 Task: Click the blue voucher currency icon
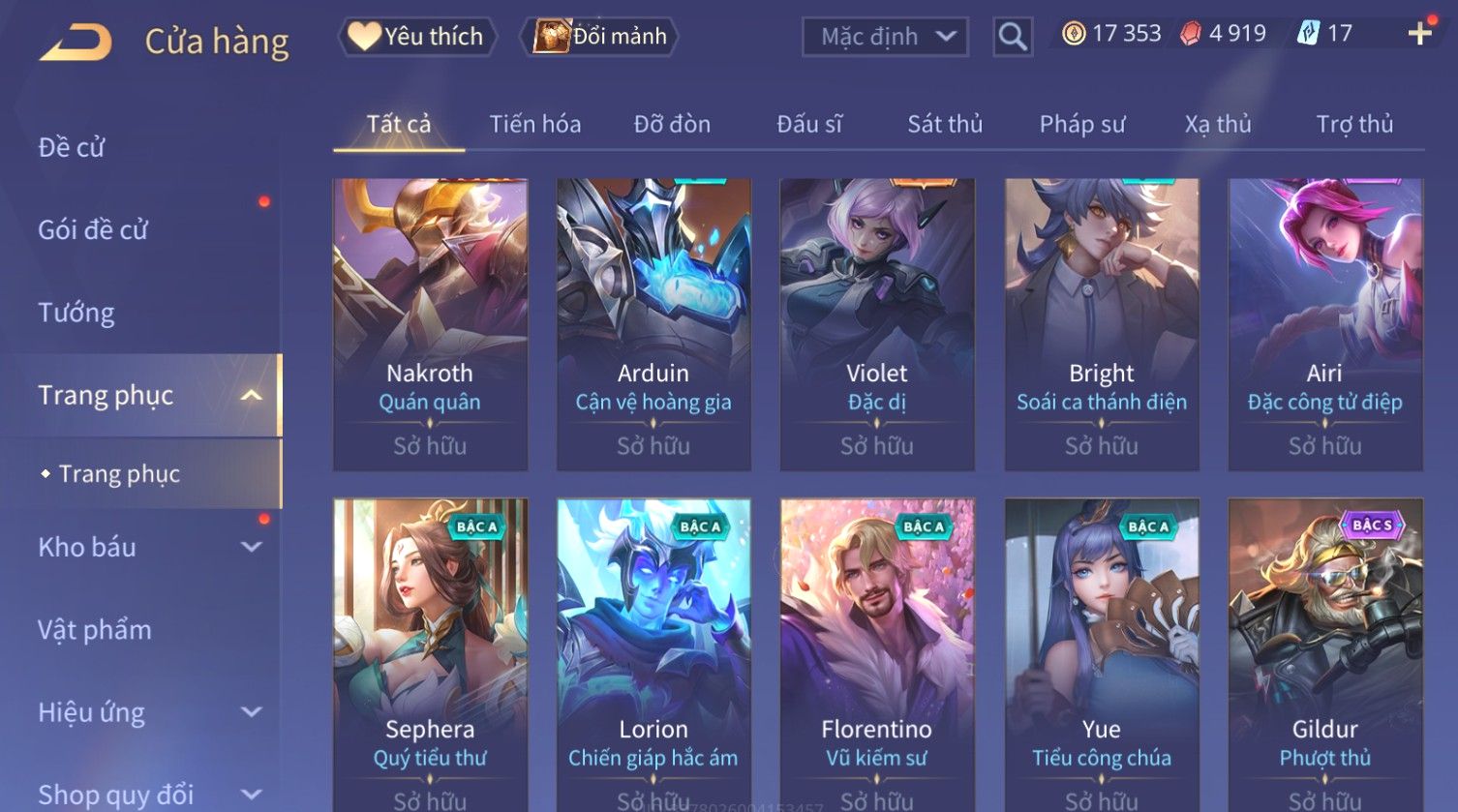pyautogui.click(x=1308, y=34)
